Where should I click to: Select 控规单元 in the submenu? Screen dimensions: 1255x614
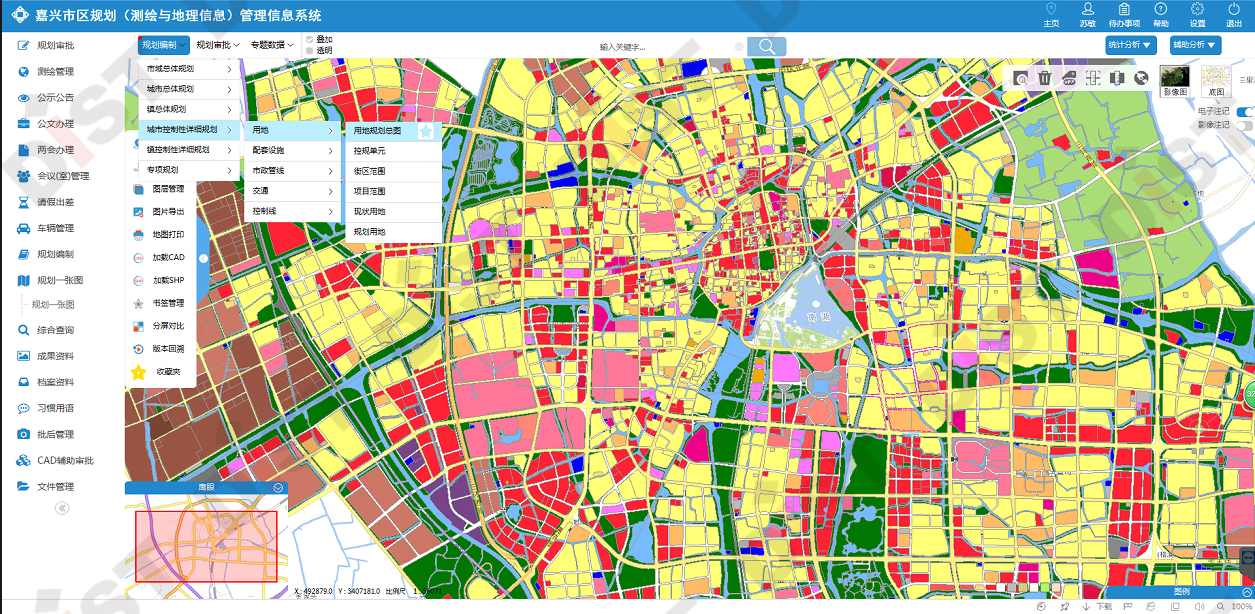click(x=370, y=151)
